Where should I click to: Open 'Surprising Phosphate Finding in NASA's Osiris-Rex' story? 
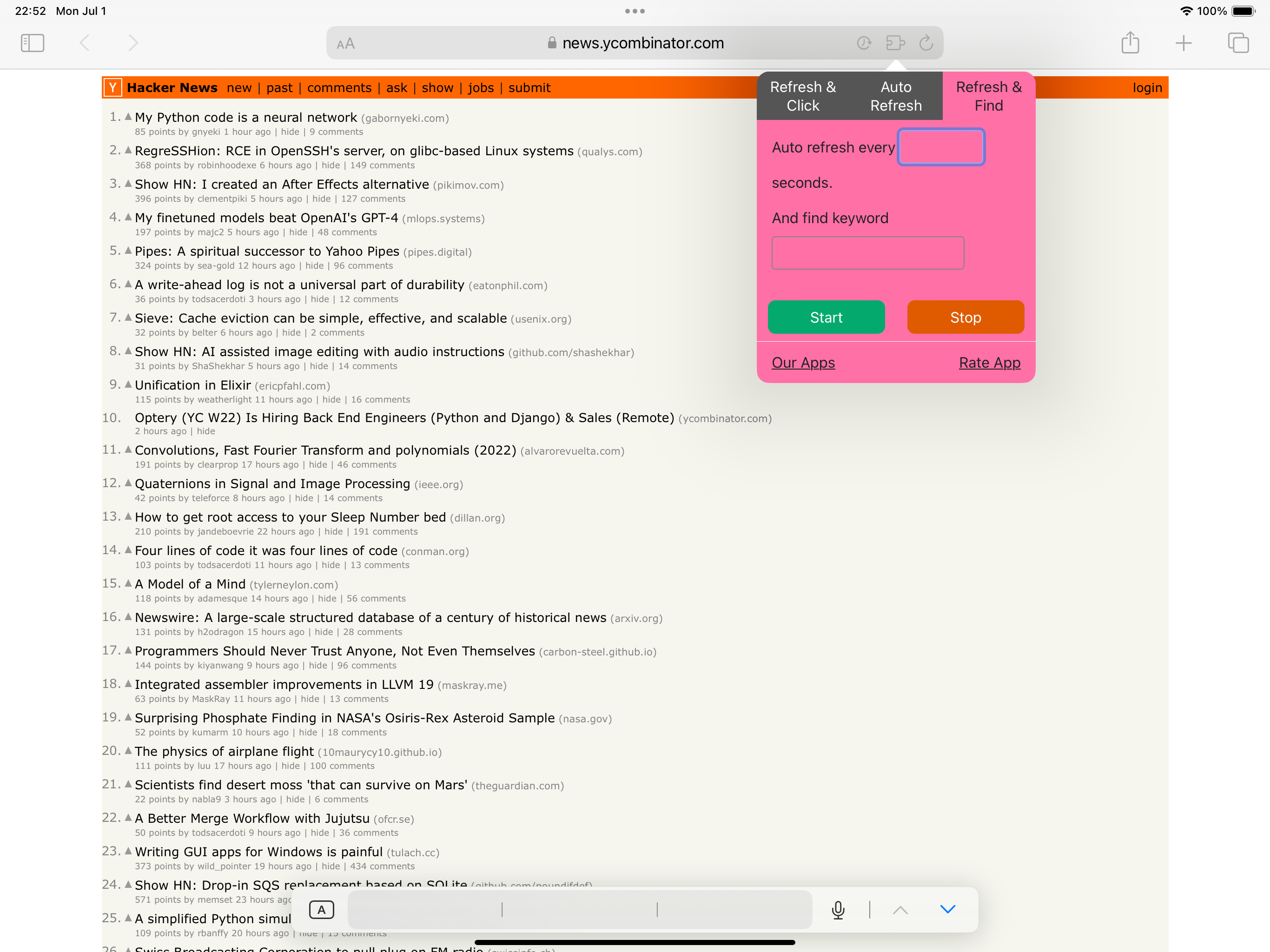pyautogui.click(x=345, y=718)
